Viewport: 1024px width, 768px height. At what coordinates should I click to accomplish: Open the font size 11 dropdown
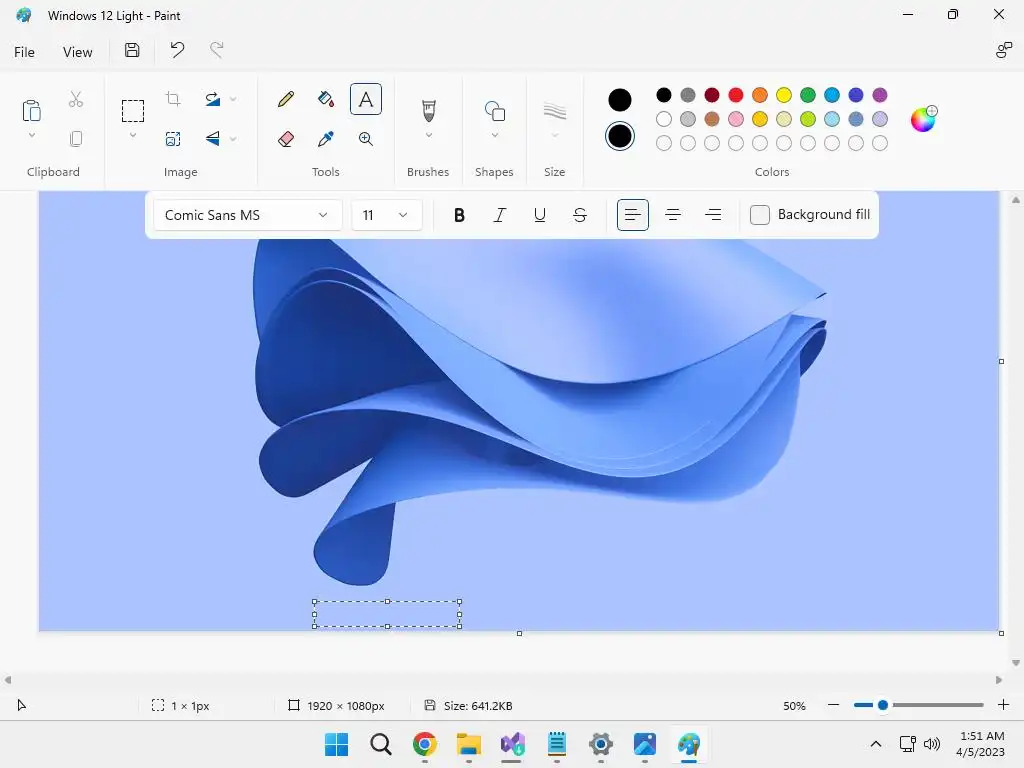[x=387, y=215]
